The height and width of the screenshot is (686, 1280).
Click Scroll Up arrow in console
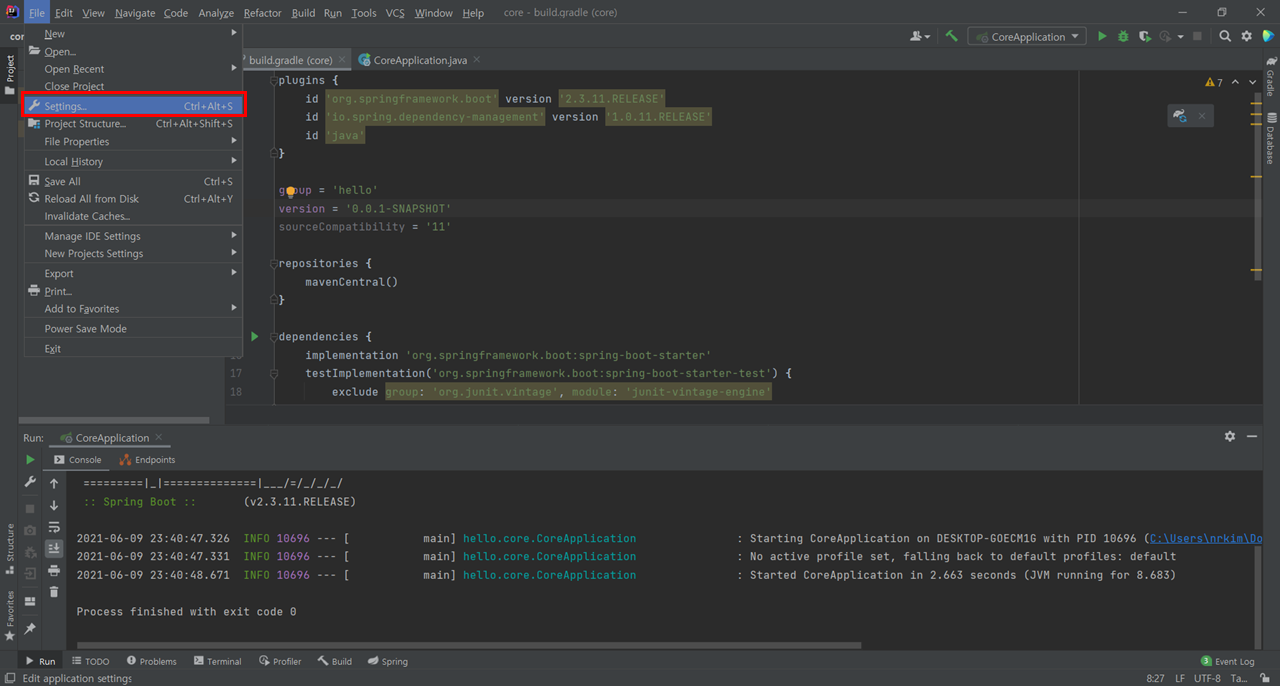[54, 483]
